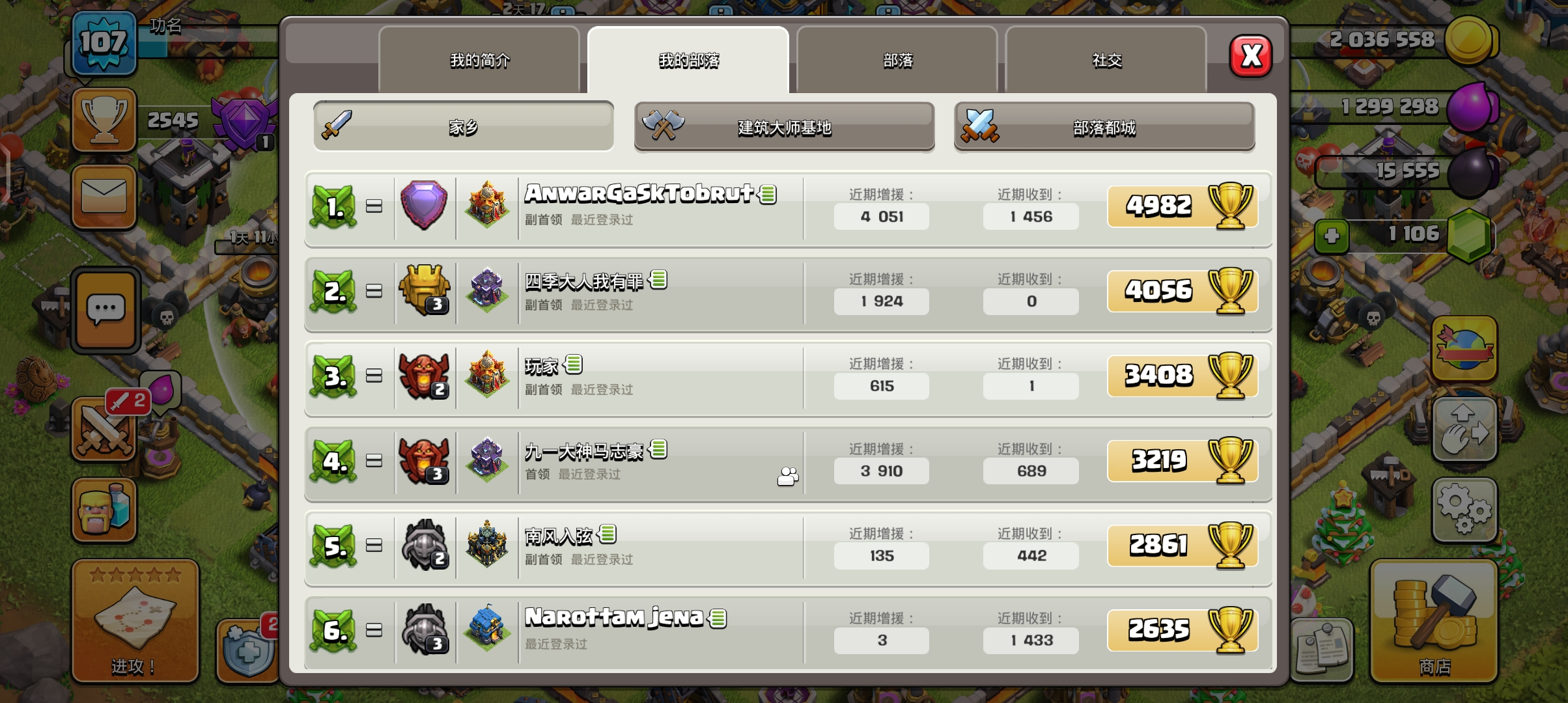Click the green plus to add gems
Image resolution: width=1568 pixels, height=703 pixels.
(1332, 236)
